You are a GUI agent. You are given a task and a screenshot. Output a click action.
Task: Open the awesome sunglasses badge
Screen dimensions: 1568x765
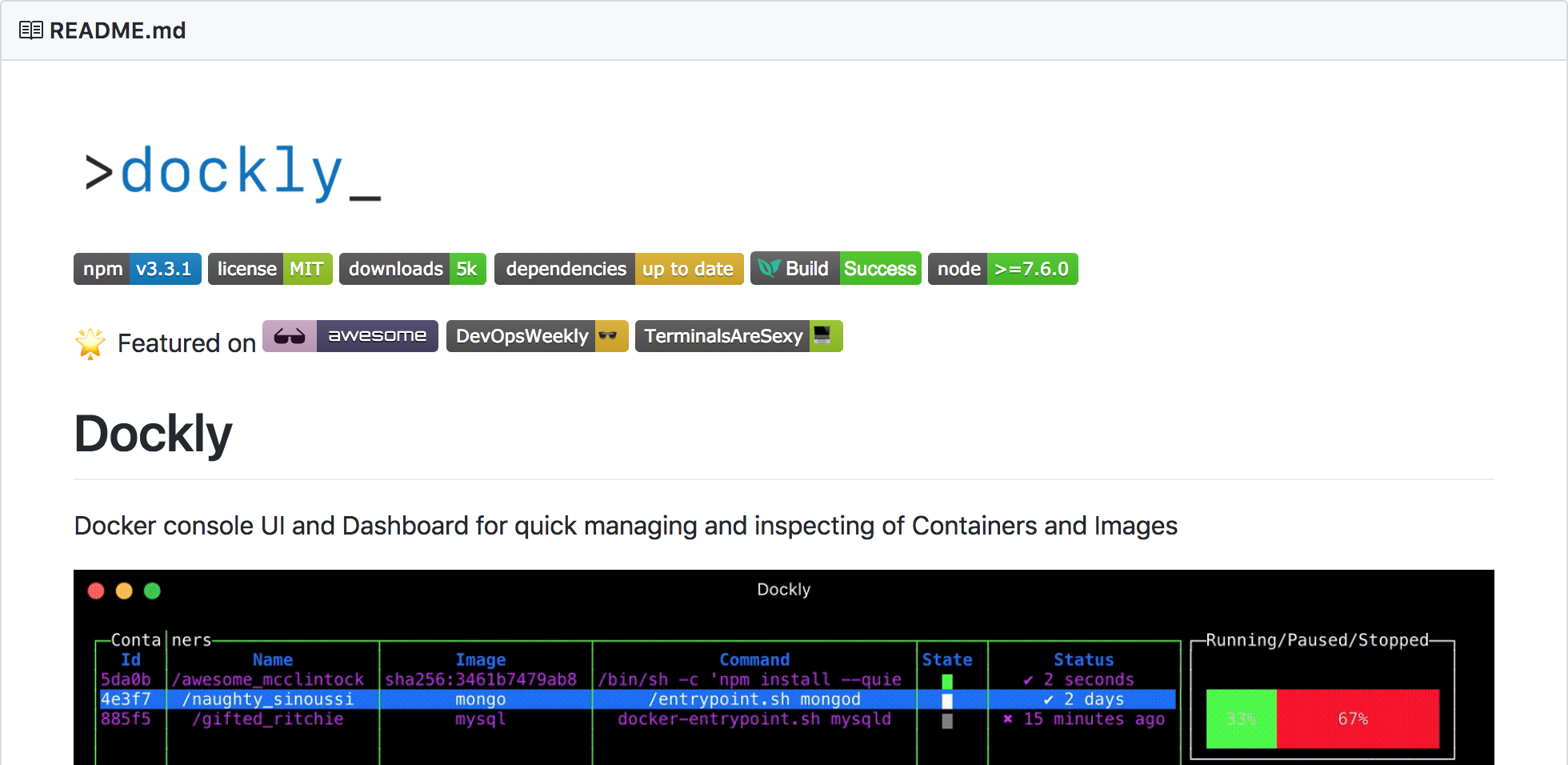350,336
